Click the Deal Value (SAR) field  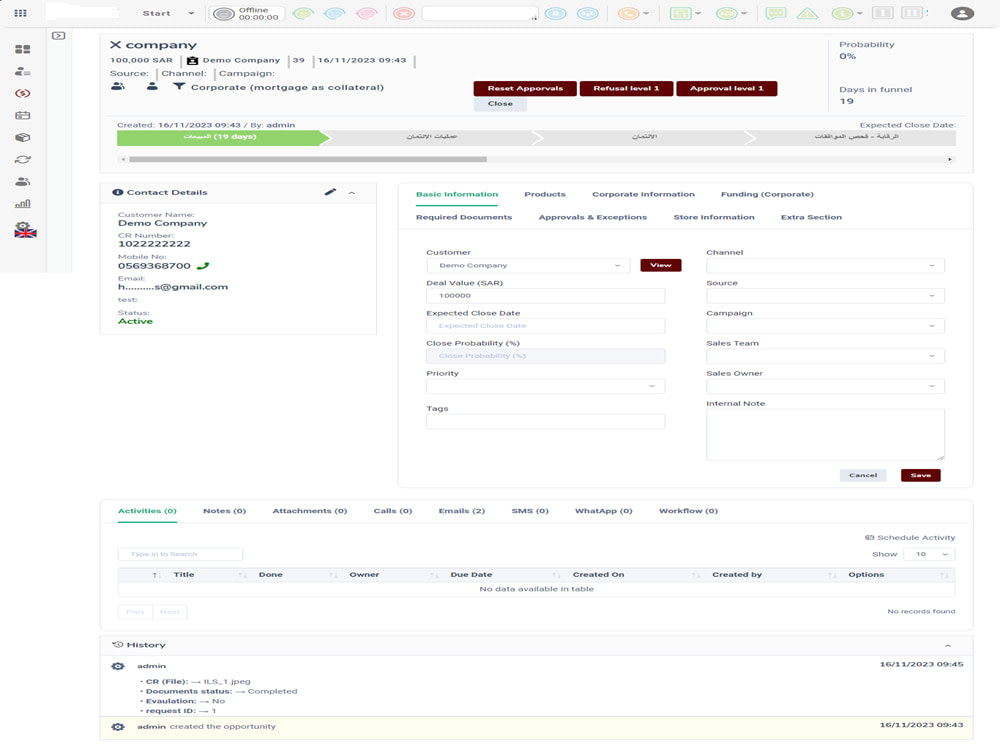(x=545, y=296)
